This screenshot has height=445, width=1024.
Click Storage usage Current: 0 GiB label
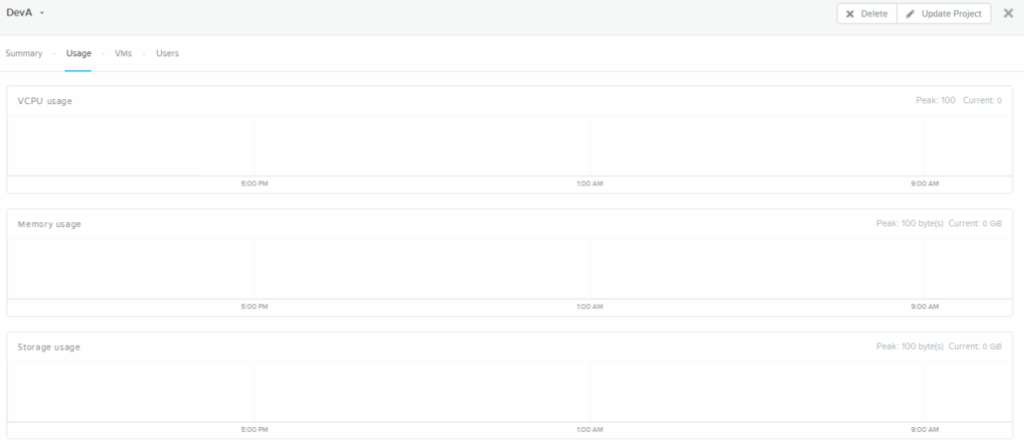[x=974, y=347]
